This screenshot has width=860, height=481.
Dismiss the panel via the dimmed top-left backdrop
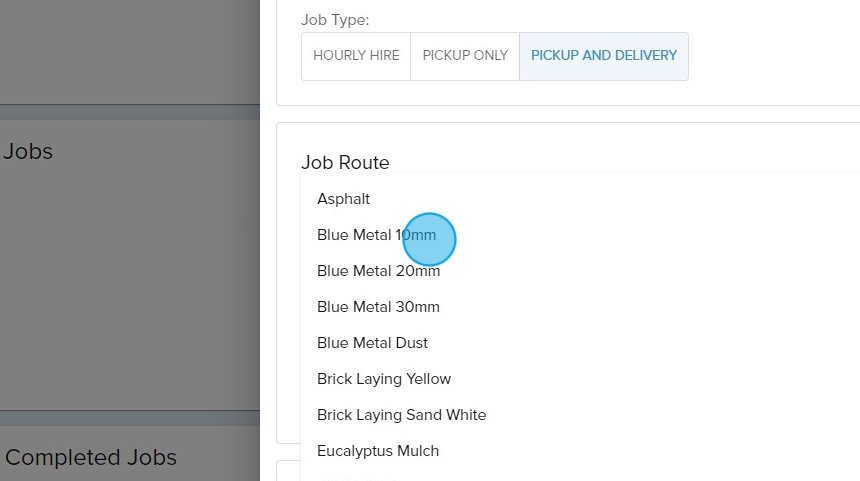[120, 45]
